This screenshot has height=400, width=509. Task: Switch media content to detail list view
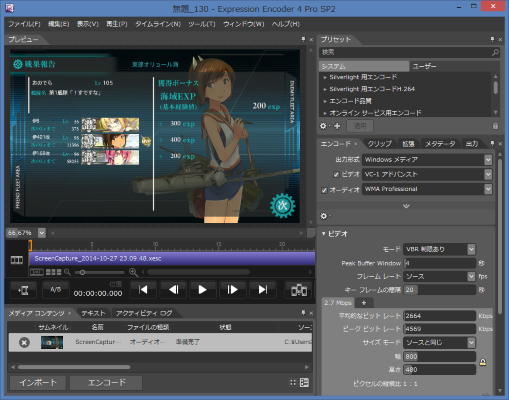coord(304,383)
